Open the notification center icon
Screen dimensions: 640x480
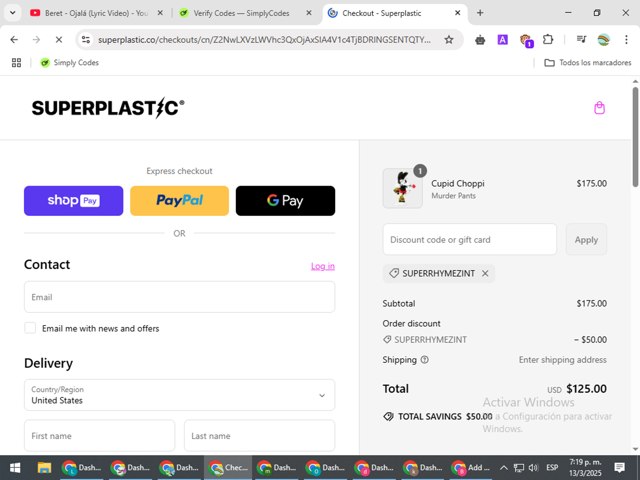click(619, 468)
